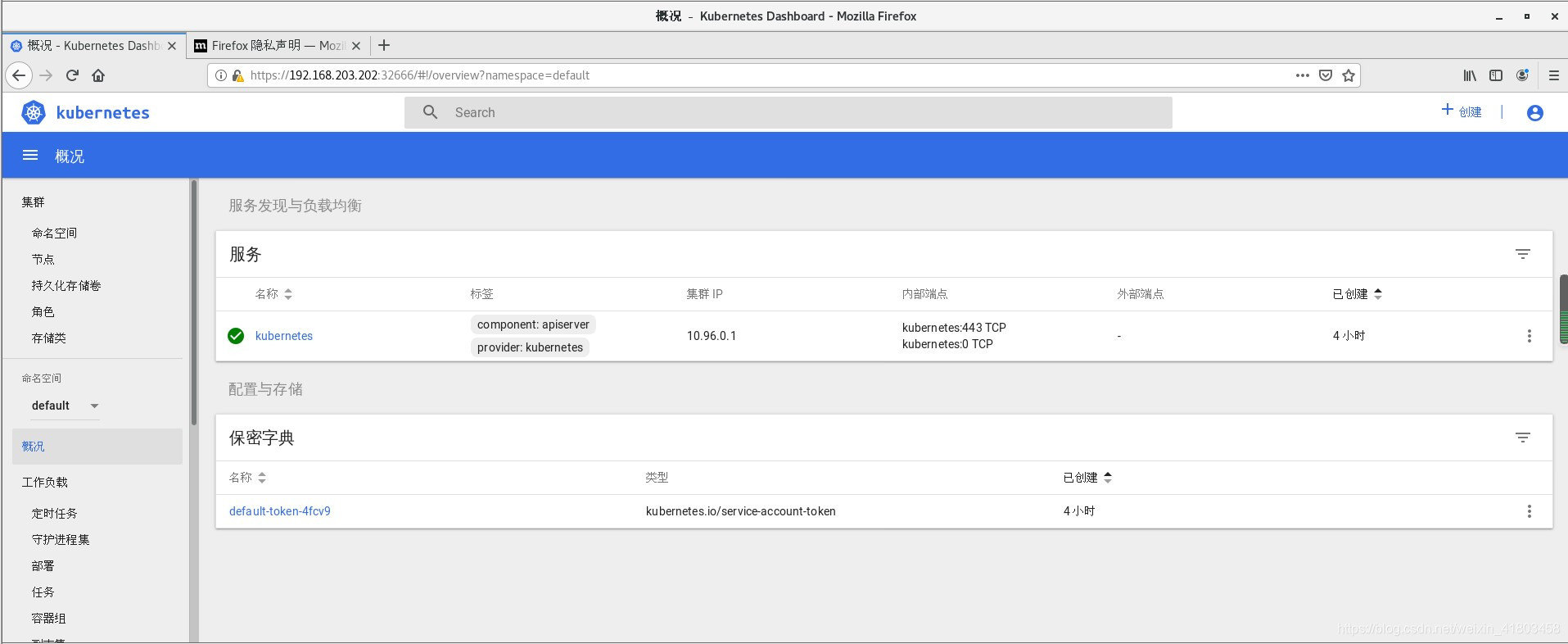
Task: Open the Firefox application menu
Action: click(1553, 75)
